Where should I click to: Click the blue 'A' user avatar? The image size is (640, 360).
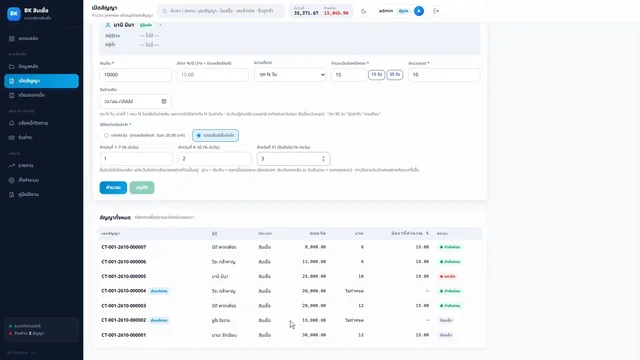tap(419, 11)
